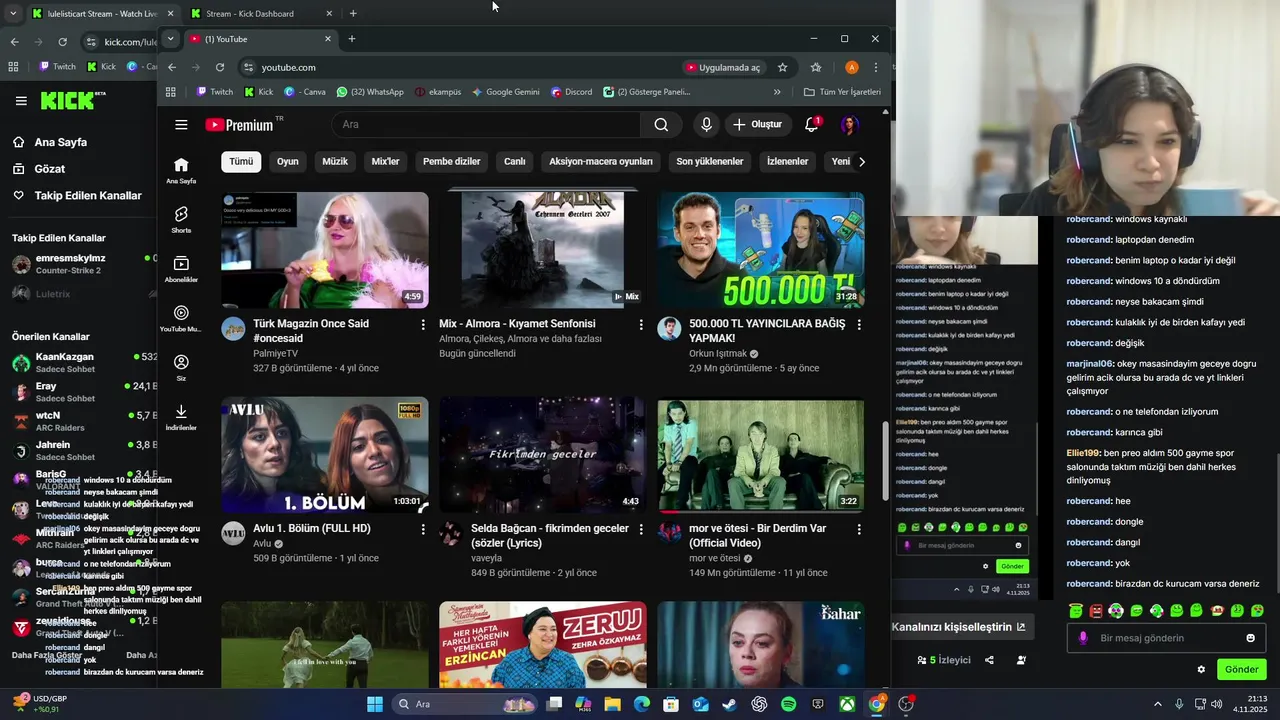The width and height of the screenshot is (1280, 720).
Task: Open emoji picker in Kick chat box
Action: click(1250, 638)
